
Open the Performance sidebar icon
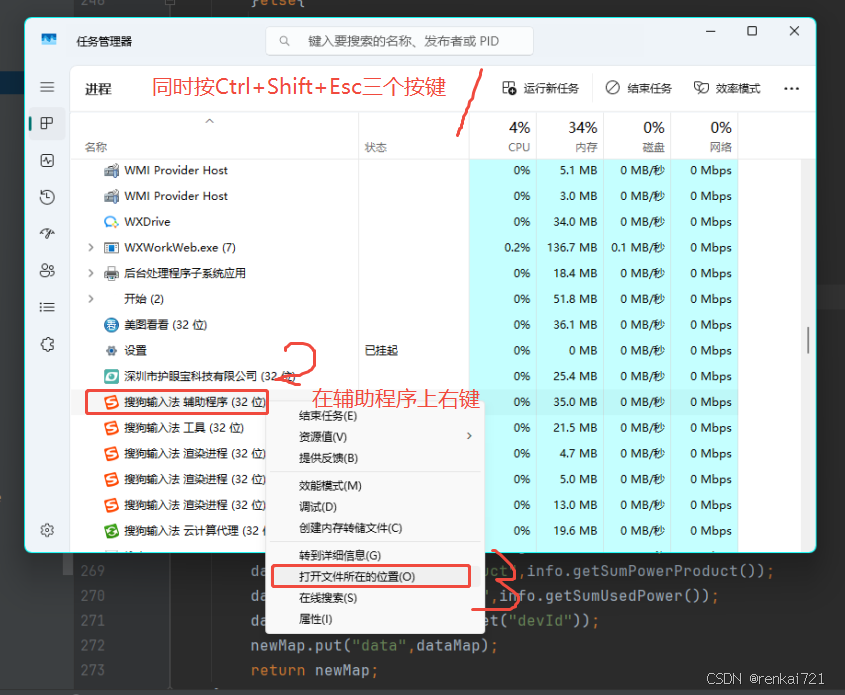tap(47, 160)
